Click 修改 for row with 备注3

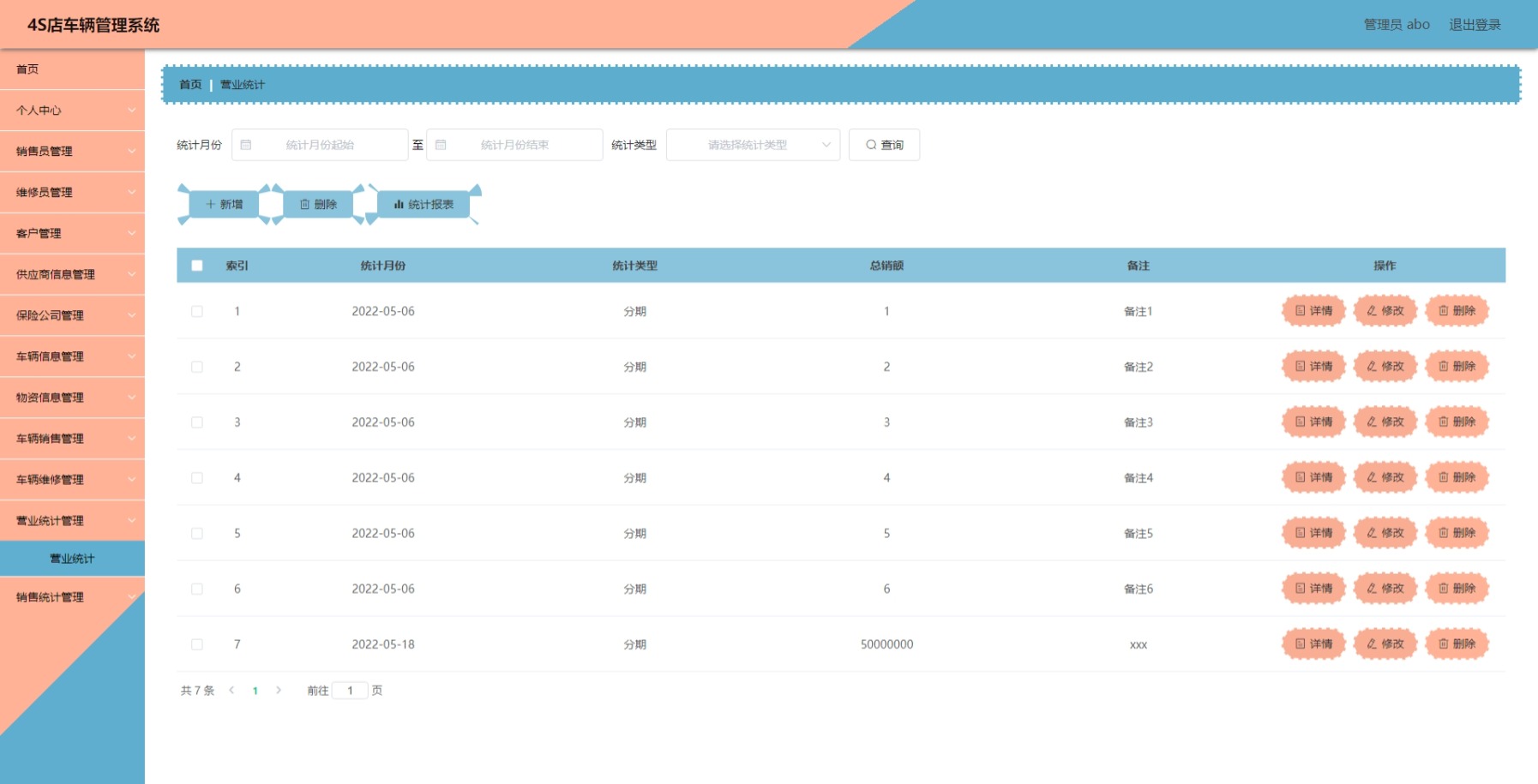1385,422
